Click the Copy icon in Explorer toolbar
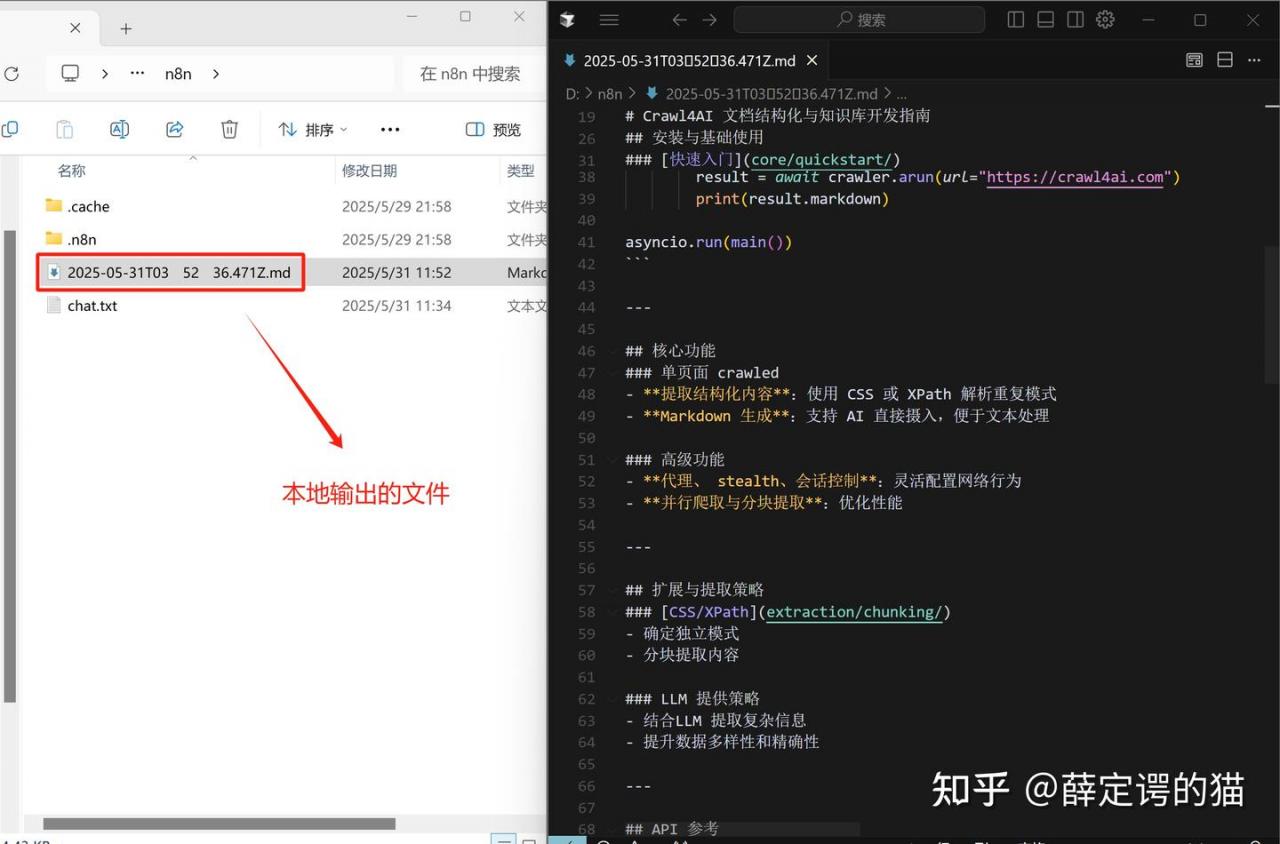 10,129
